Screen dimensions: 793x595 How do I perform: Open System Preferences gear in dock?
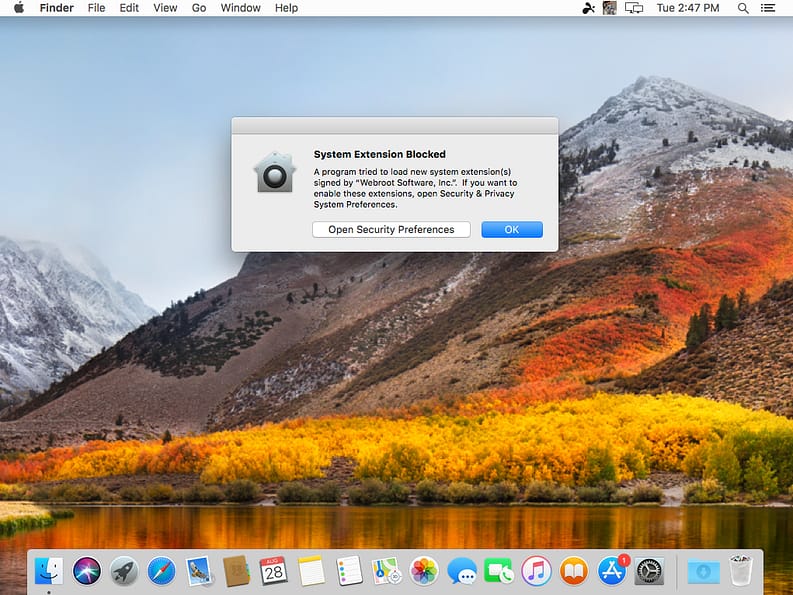click(x=649, y=571)
